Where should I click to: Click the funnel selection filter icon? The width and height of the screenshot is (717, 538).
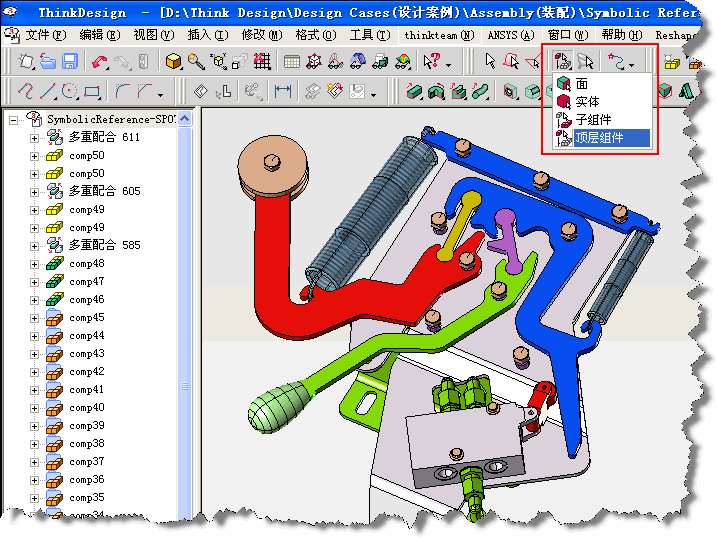585,61
